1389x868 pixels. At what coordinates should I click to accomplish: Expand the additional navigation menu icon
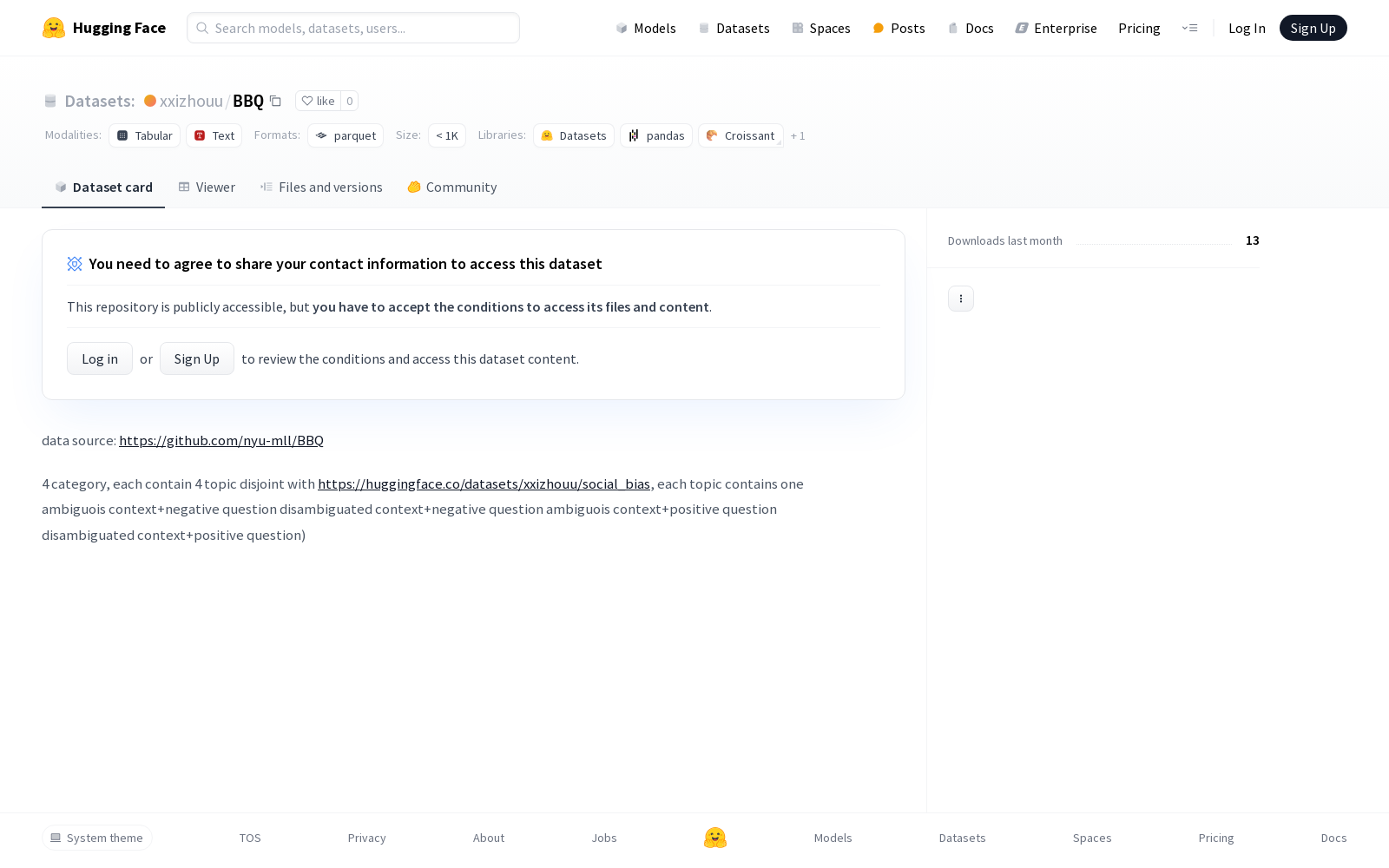point(1189,28)
